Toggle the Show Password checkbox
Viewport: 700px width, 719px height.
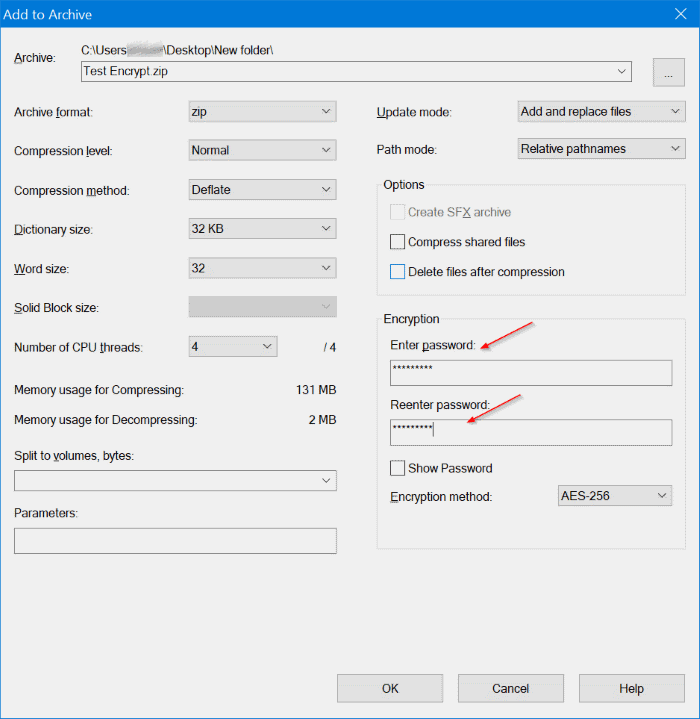point(397,468)
